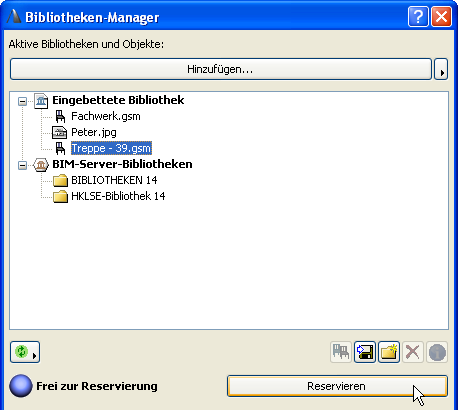Click the chair icon of Treppe - 39.gsm
458x410 pixels.
click(x=60, y=148)
